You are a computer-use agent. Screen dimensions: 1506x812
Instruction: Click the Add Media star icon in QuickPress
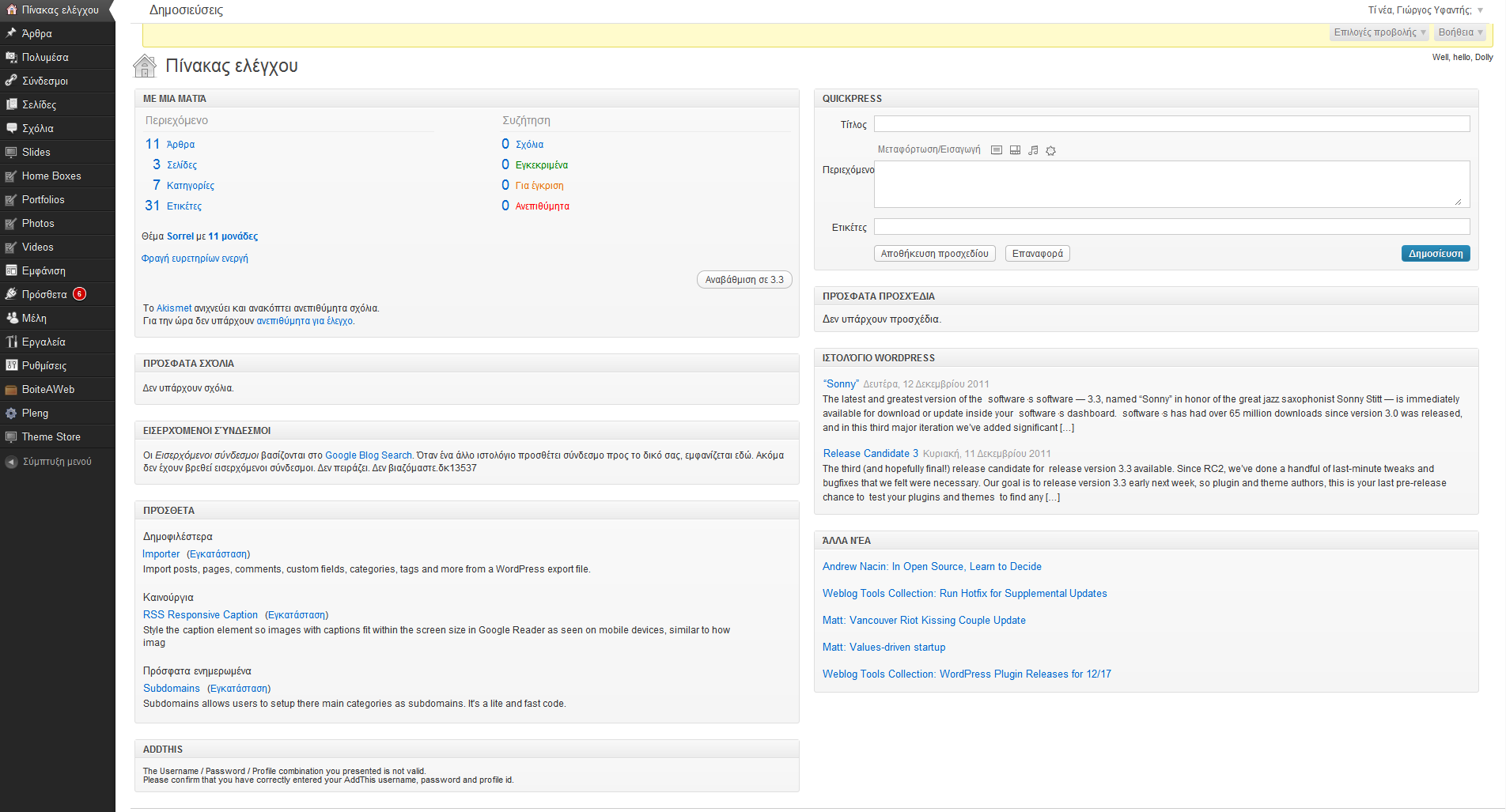pyautogui.click(x=1050, y=151)
